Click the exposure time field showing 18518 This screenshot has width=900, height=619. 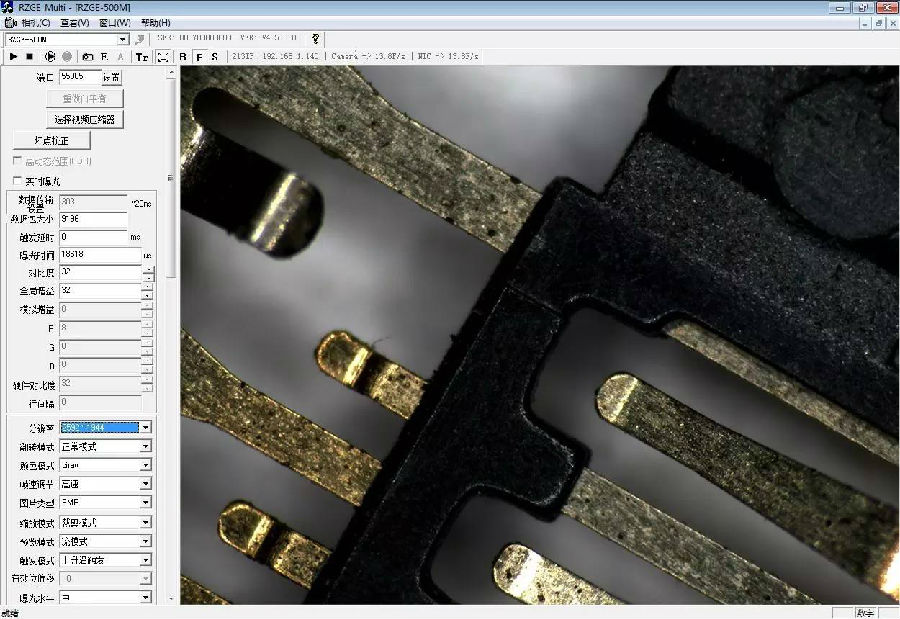pyautogui.click(x=100, y=254)
